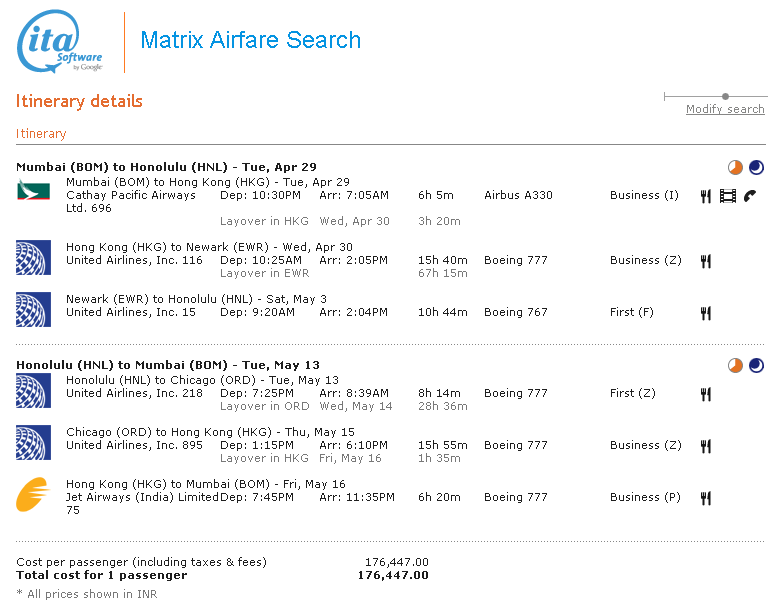
Task: Click the Modify search link
Action: point(725,109)
